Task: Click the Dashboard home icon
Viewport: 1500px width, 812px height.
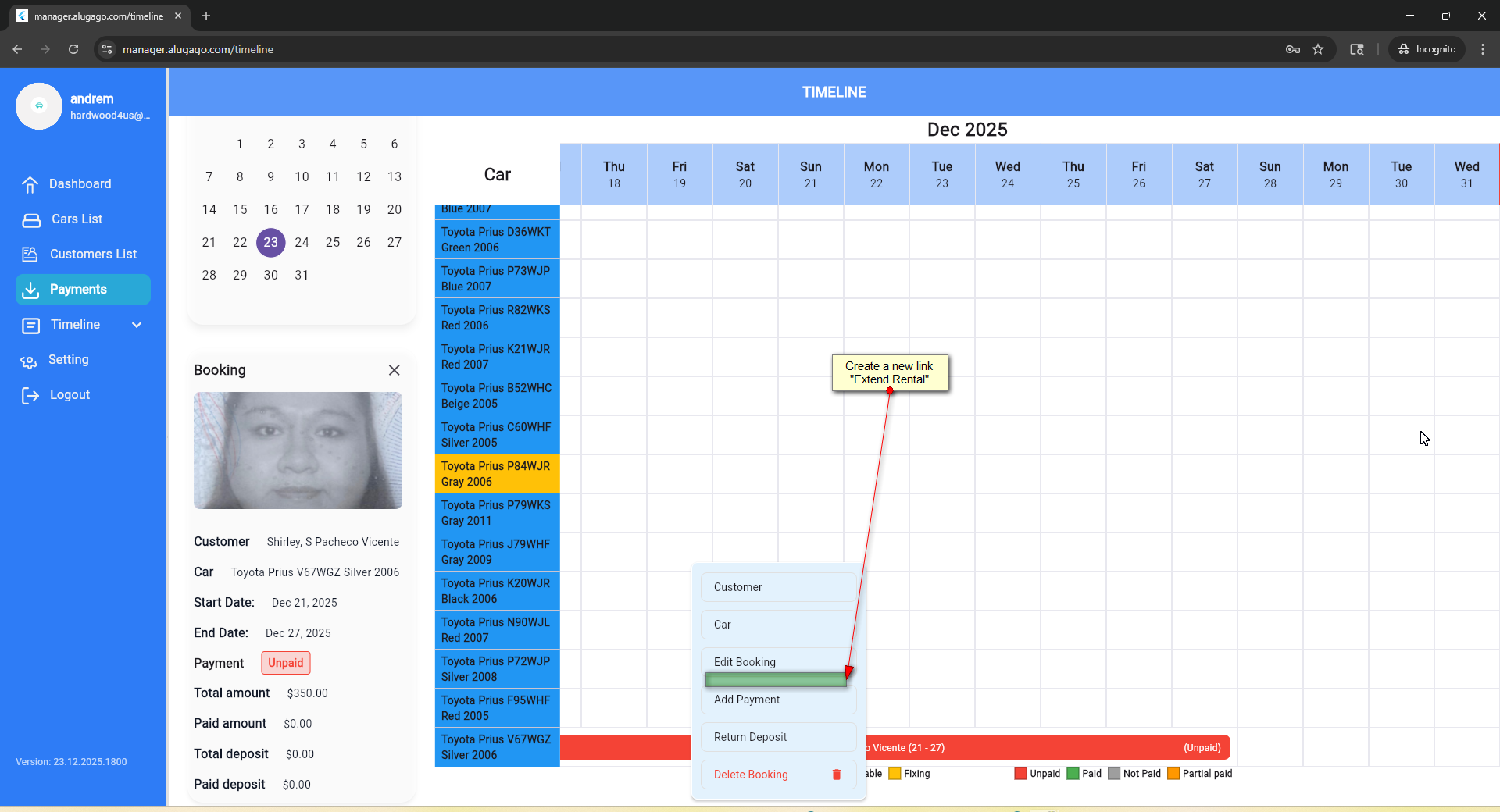Action: pos(30,184)
